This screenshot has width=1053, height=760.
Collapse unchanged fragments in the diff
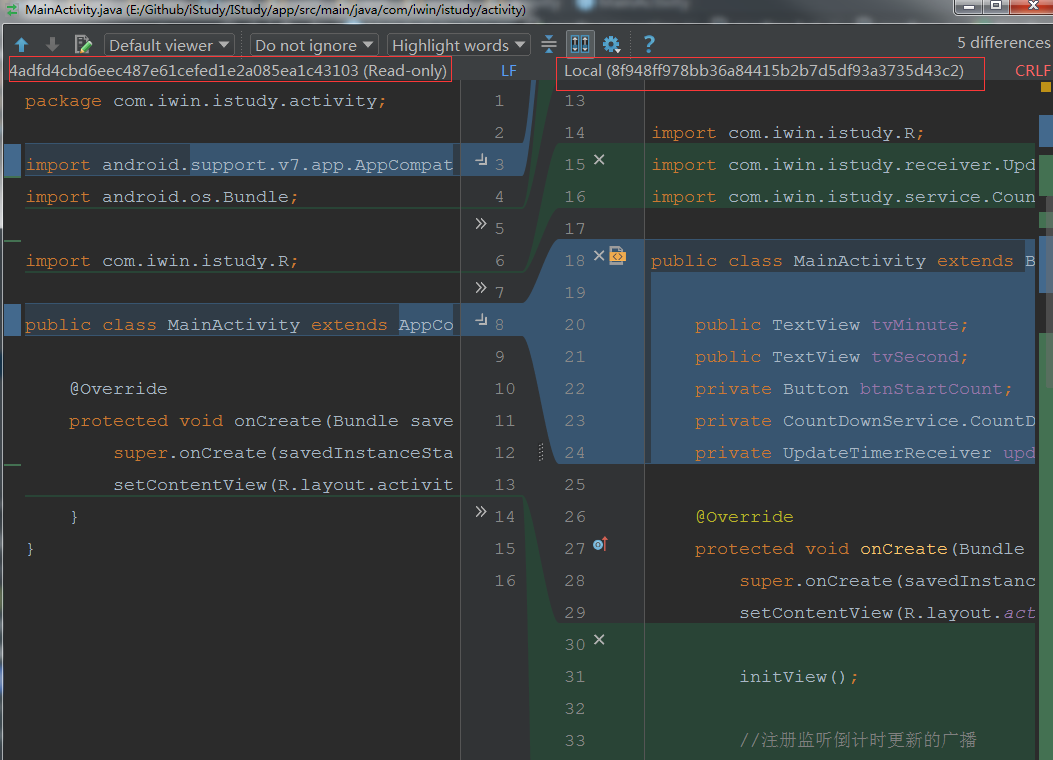547,44
